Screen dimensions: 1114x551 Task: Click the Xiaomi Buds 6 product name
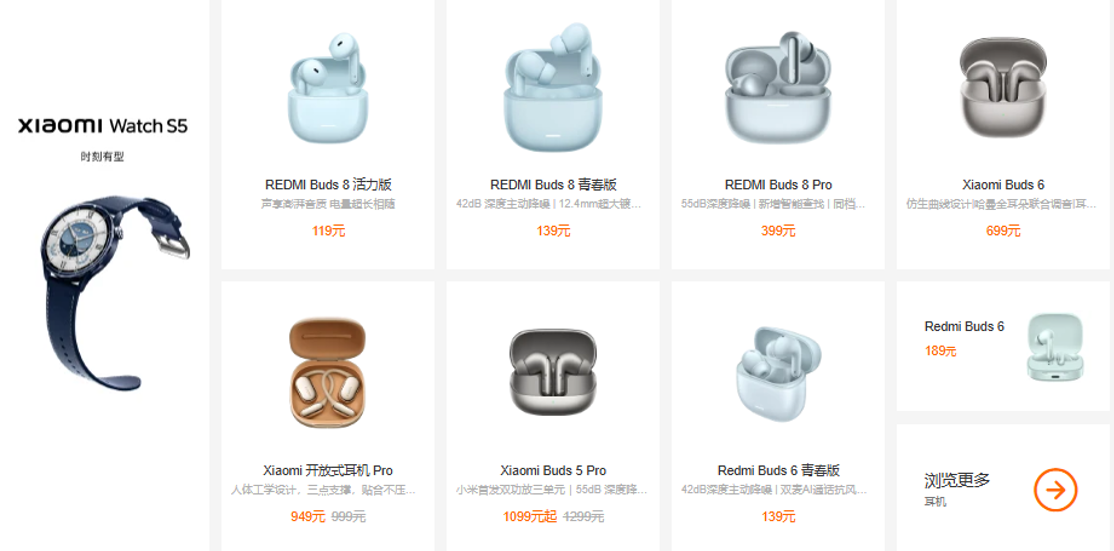(x=1002, y=185)
